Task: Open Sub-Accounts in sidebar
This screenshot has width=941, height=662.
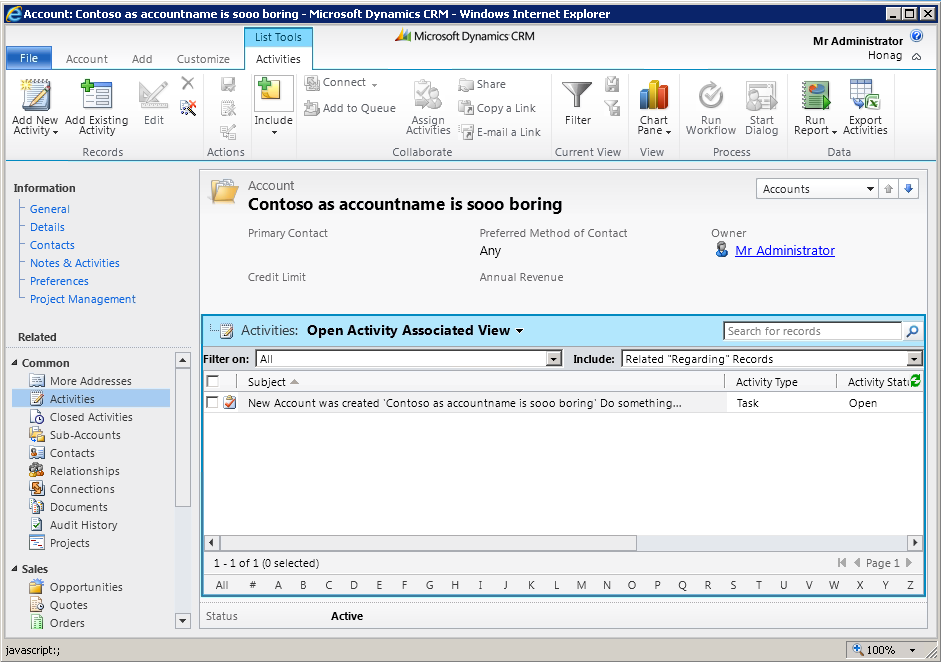Action: [x=85, y=435]
